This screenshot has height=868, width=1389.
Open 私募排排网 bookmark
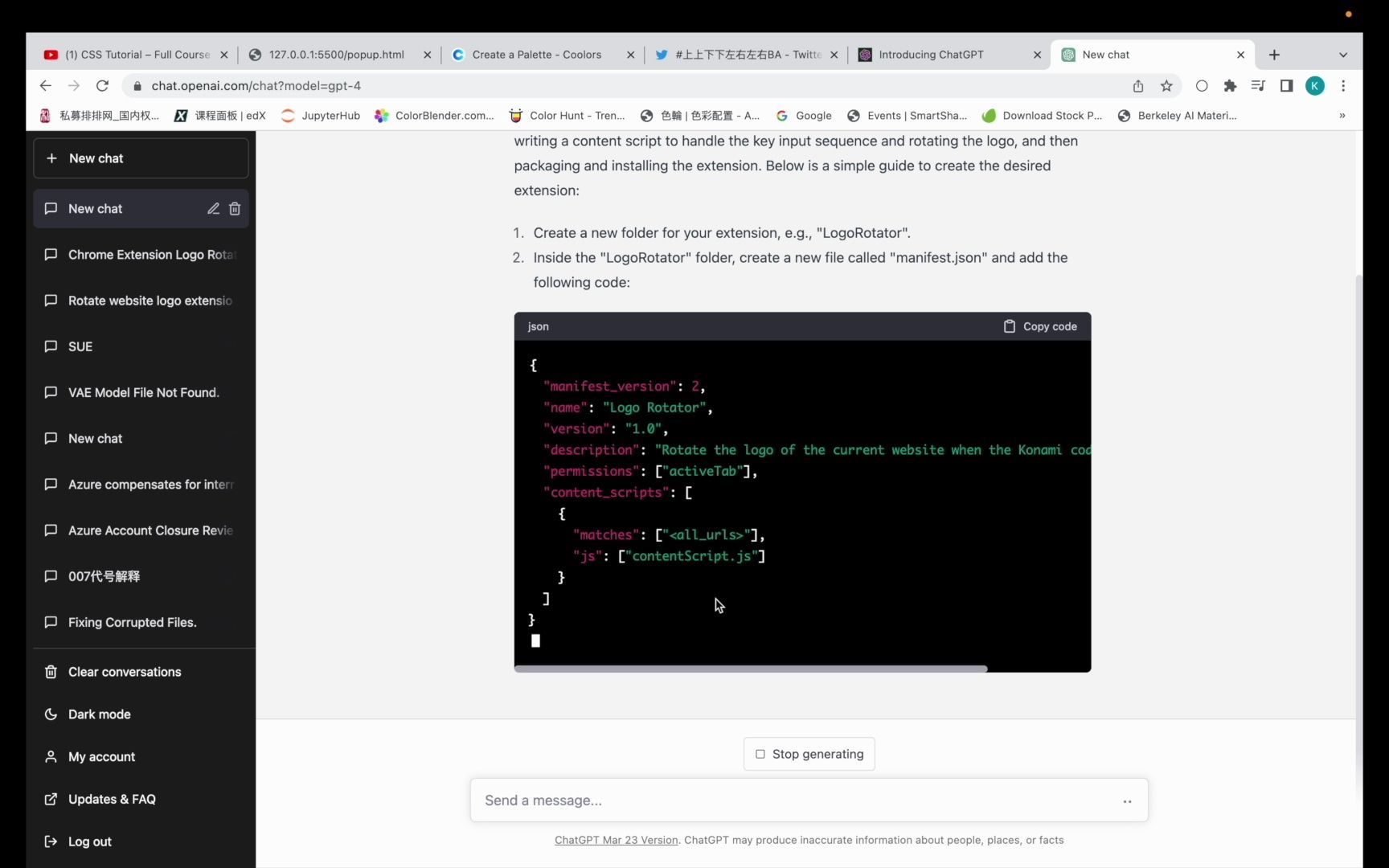(x=100, y=116)
